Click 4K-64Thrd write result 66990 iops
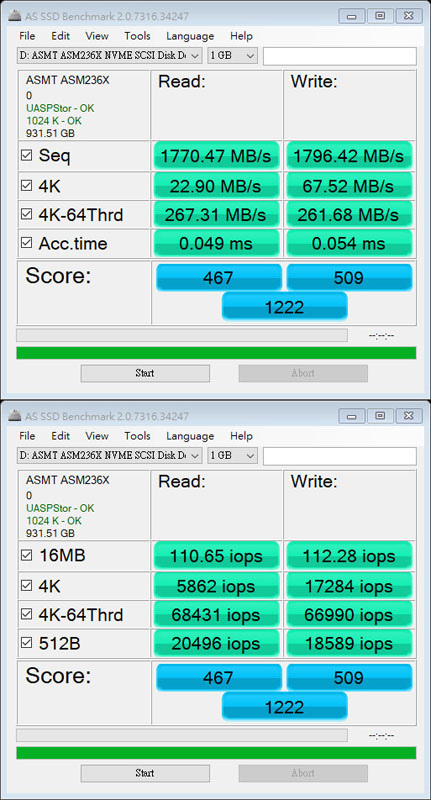Image resolution: width=431 pixels, height=800 pixels. tap(349, 615)
